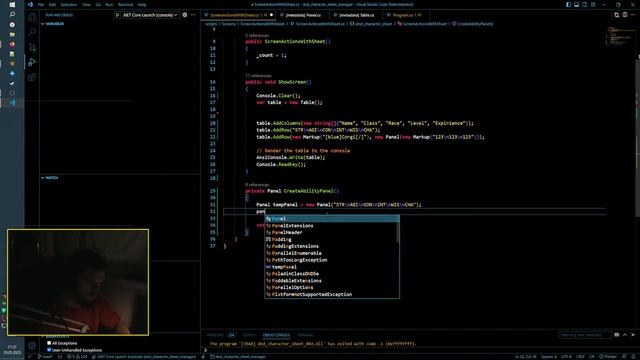Image resolution: width=640 pixels, height=360 pixels.
Task: Start debugging with the green play icon
Action: 118,15
